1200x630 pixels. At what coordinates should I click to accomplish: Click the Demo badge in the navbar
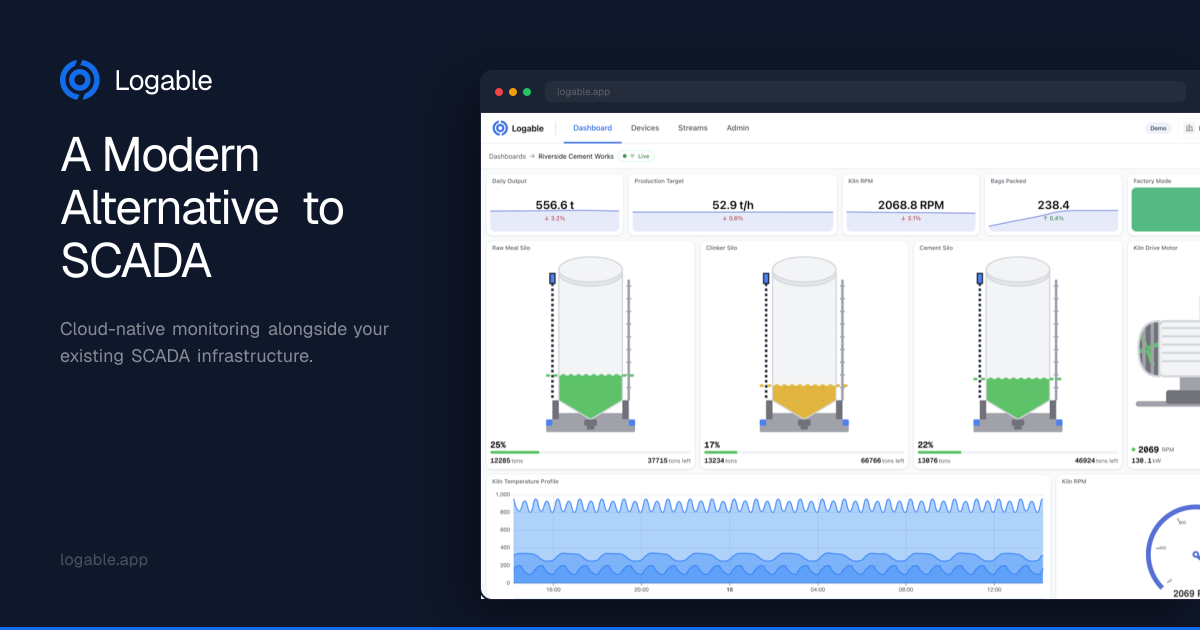[x=1159, y=128]
